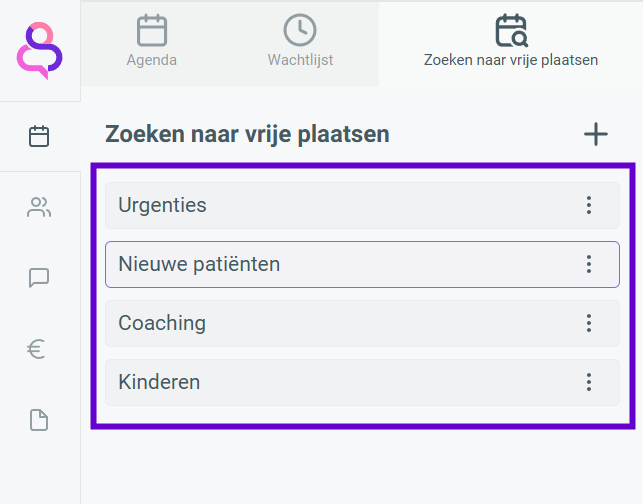Open the chat messages sidebar icon

(x=39, y=278)
